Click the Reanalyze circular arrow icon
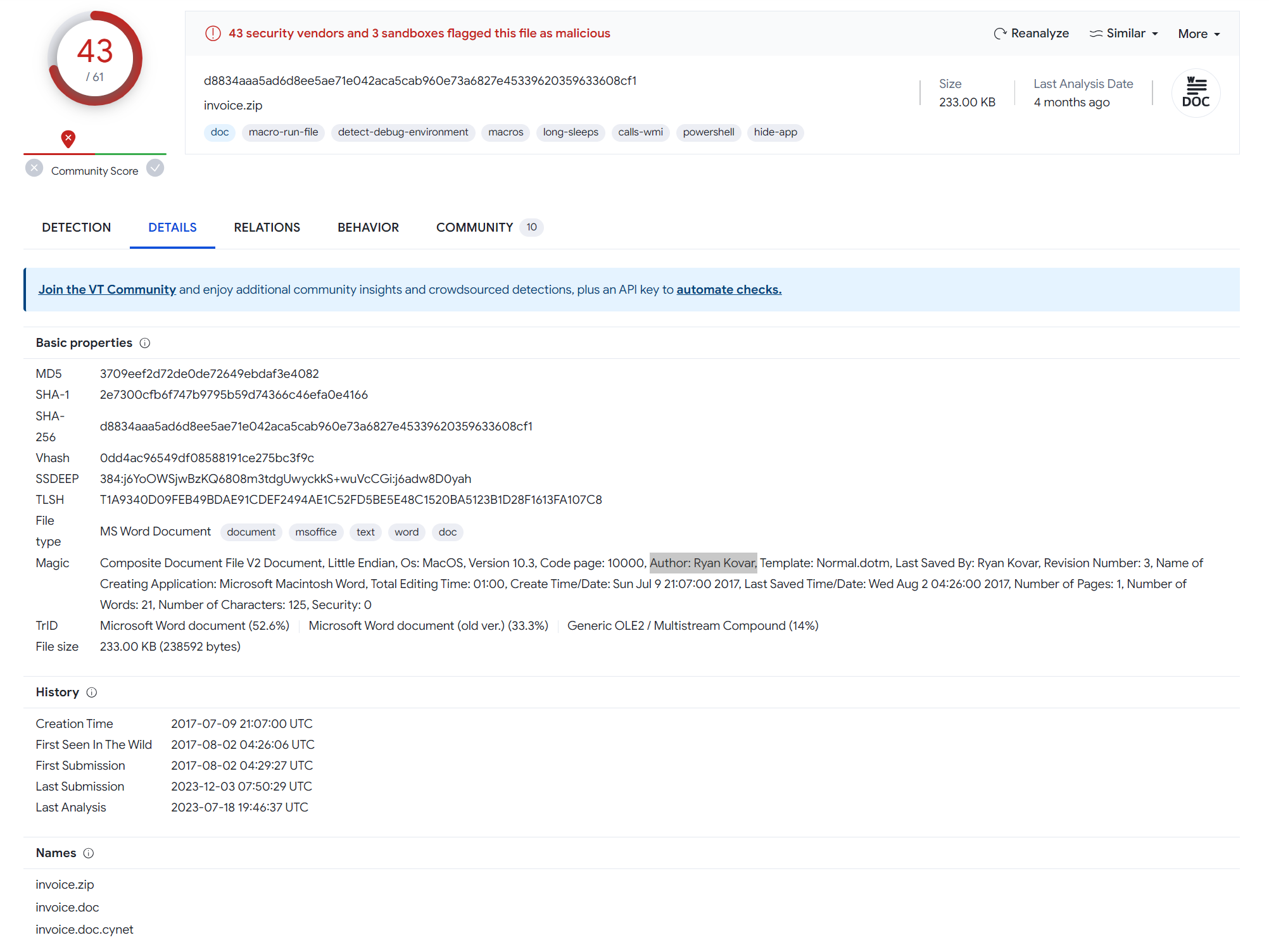1269x952 pixels. point(1000,34)
